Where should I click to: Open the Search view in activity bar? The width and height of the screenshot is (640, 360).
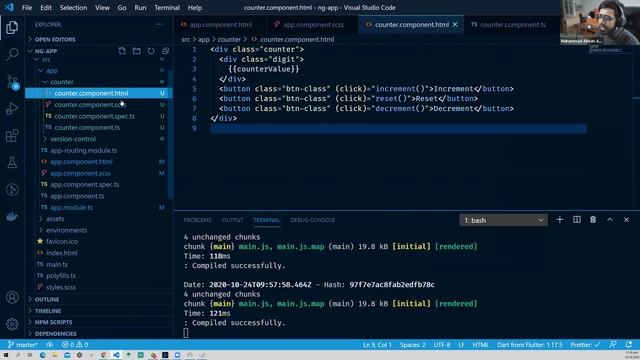[x=12, y=54]
